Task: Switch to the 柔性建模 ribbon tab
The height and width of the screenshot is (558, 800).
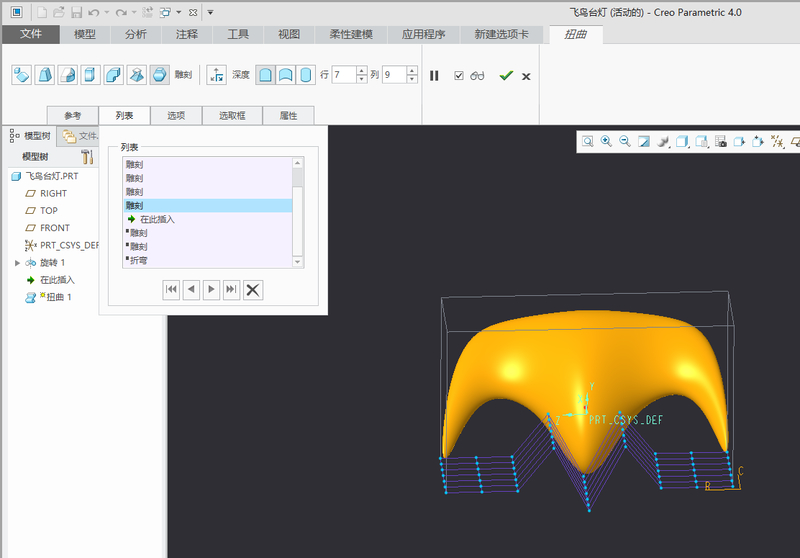Action: [x=351, y=34]
